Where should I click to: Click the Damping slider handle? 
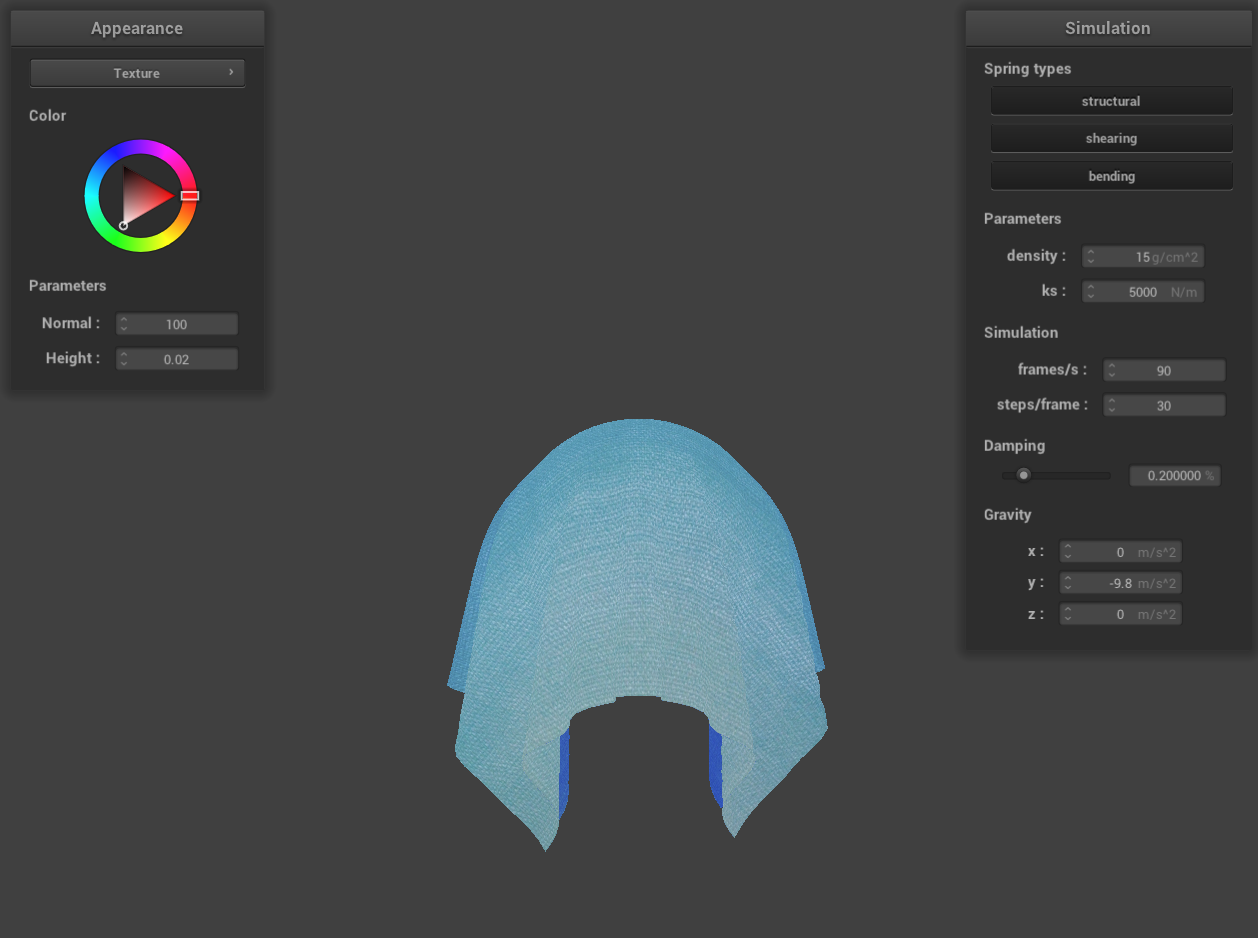coord(1023,475)
